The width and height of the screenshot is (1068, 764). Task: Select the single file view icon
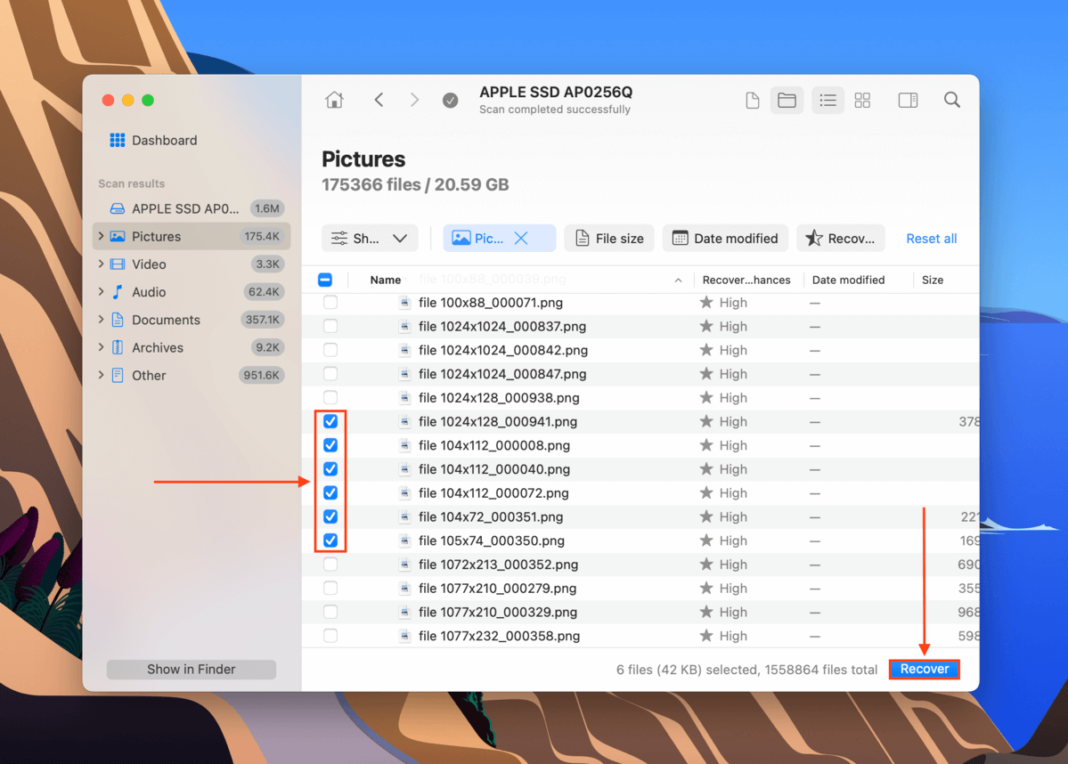[x=752, y=100]
